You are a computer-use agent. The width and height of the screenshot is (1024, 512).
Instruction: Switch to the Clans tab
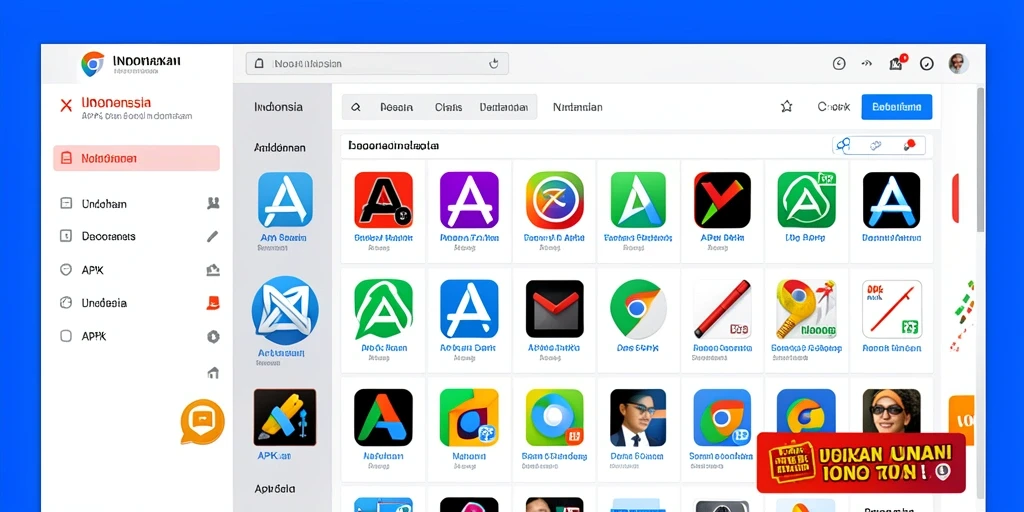[x=448, y=107]
